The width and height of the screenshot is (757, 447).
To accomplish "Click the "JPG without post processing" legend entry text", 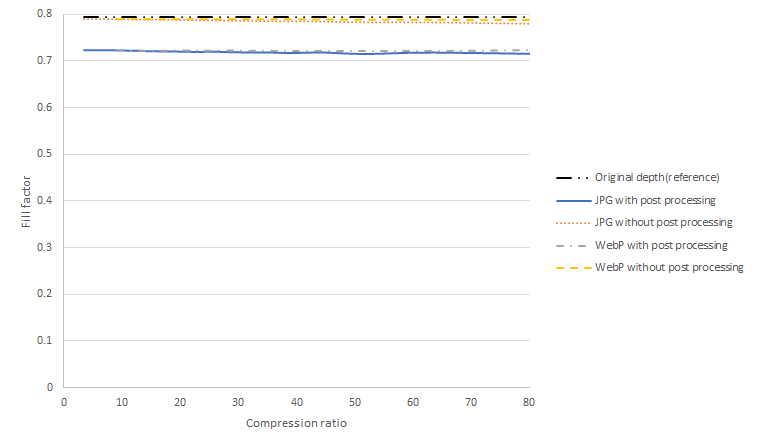I will pos(664,222).
